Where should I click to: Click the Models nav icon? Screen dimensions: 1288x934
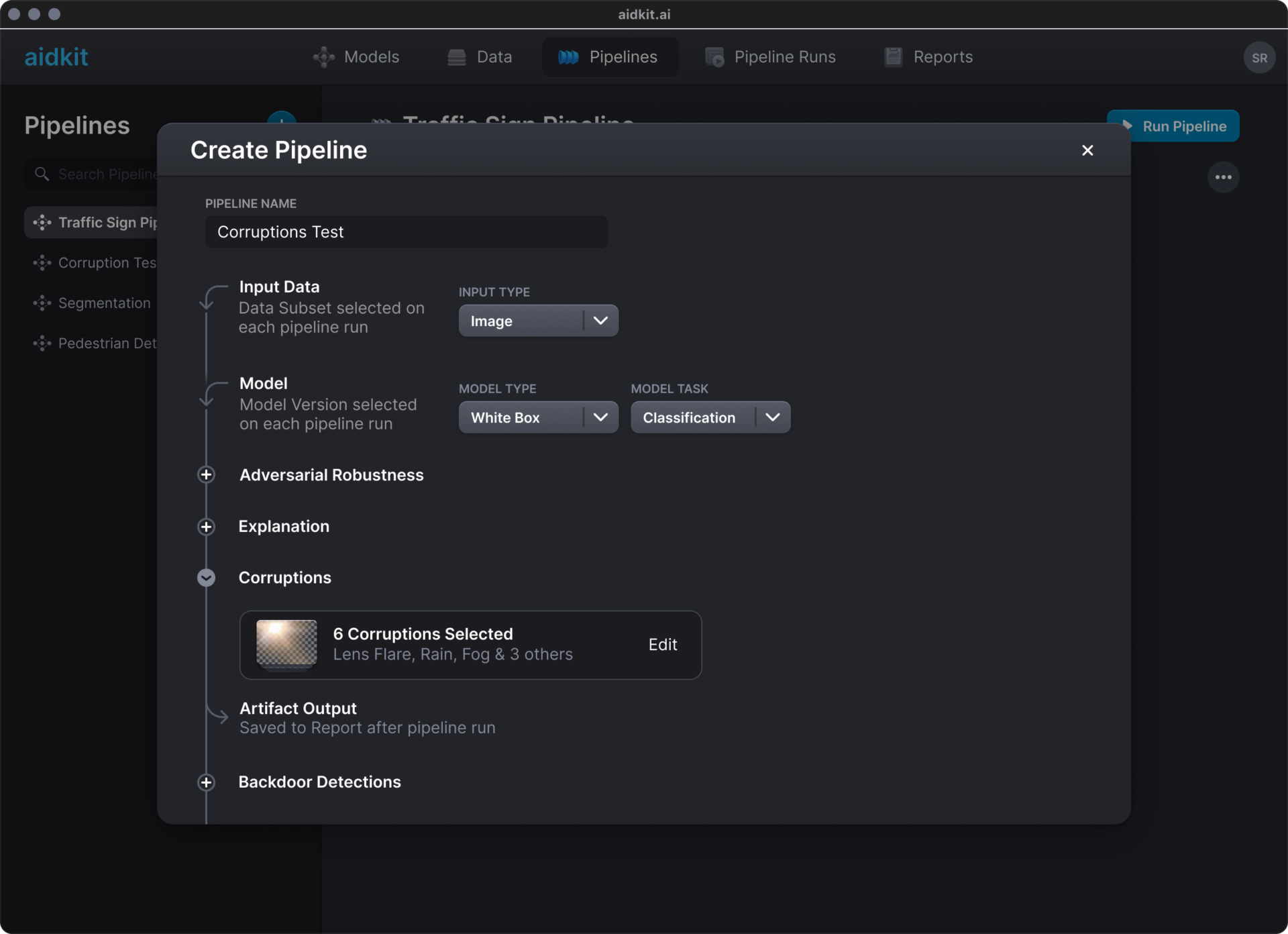pos(323,57)
